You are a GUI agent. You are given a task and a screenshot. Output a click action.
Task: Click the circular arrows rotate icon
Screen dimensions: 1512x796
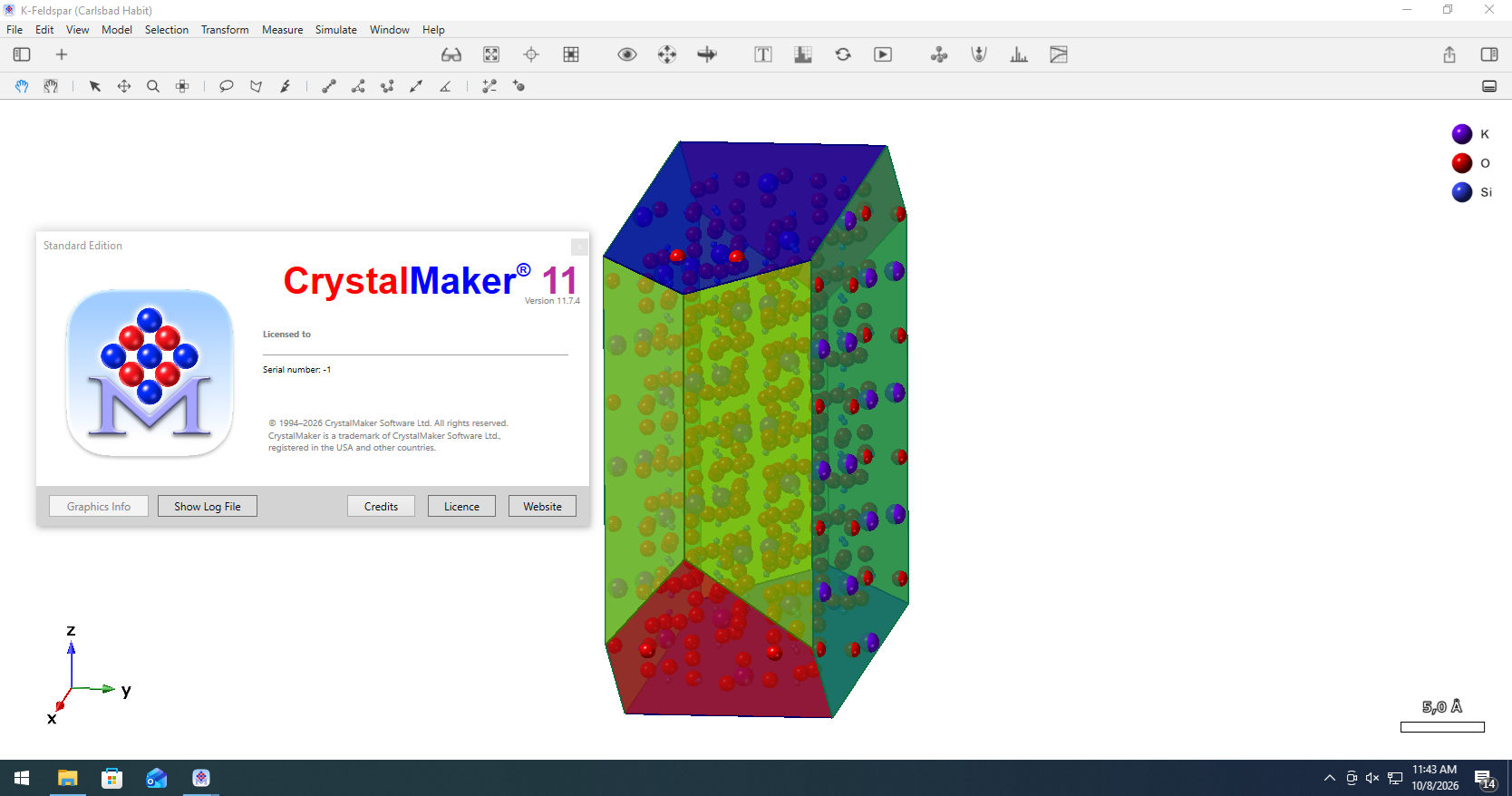[x=843, y=54]
